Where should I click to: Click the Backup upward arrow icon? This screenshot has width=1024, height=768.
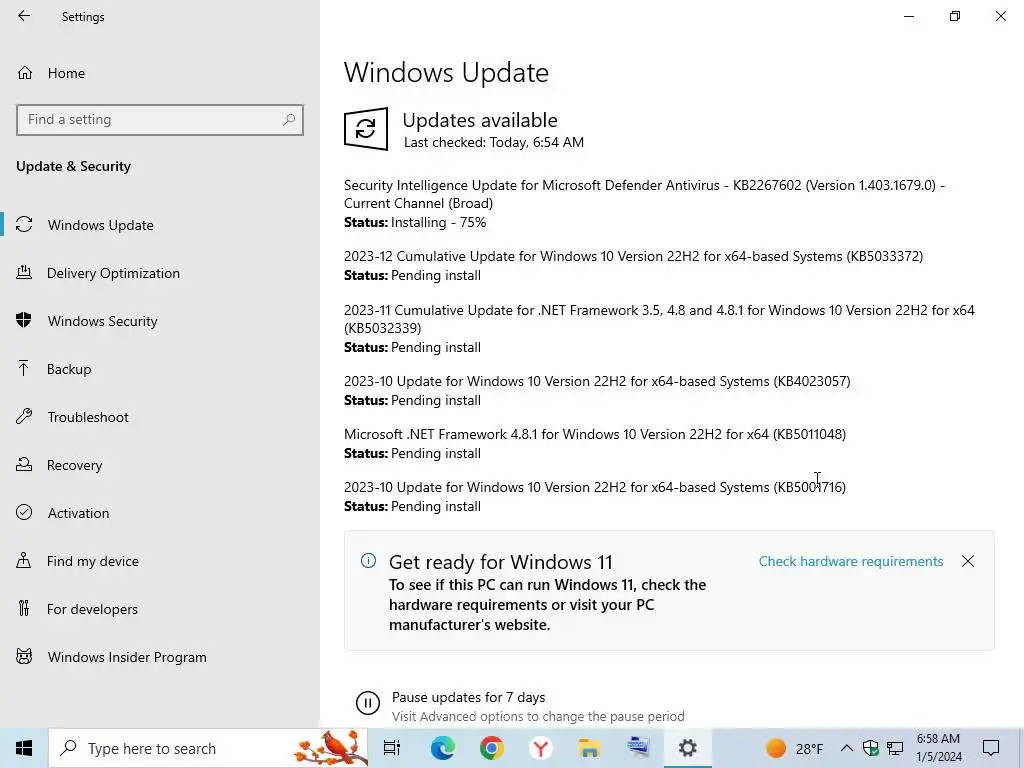pyautogui.click(x=24, y=368)
